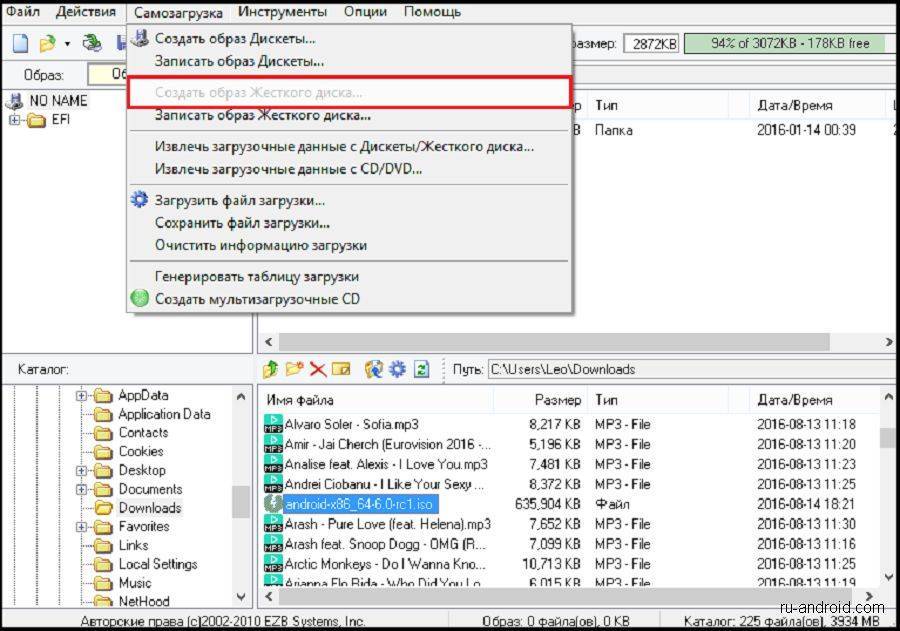This screenshot has height=631, width=900.
Task: Sort local files by Размер column header
Action: click(x=557, y=399)
